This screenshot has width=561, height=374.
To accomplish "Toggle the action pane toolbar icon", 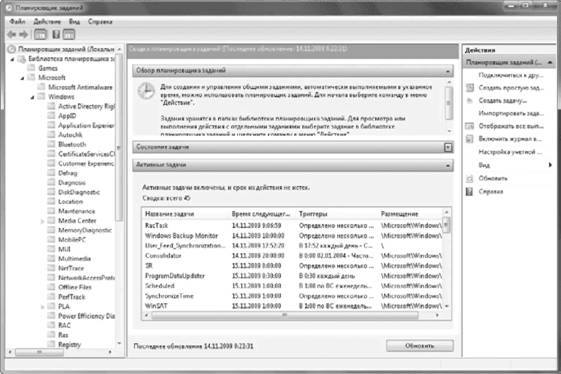I will 69,34.
